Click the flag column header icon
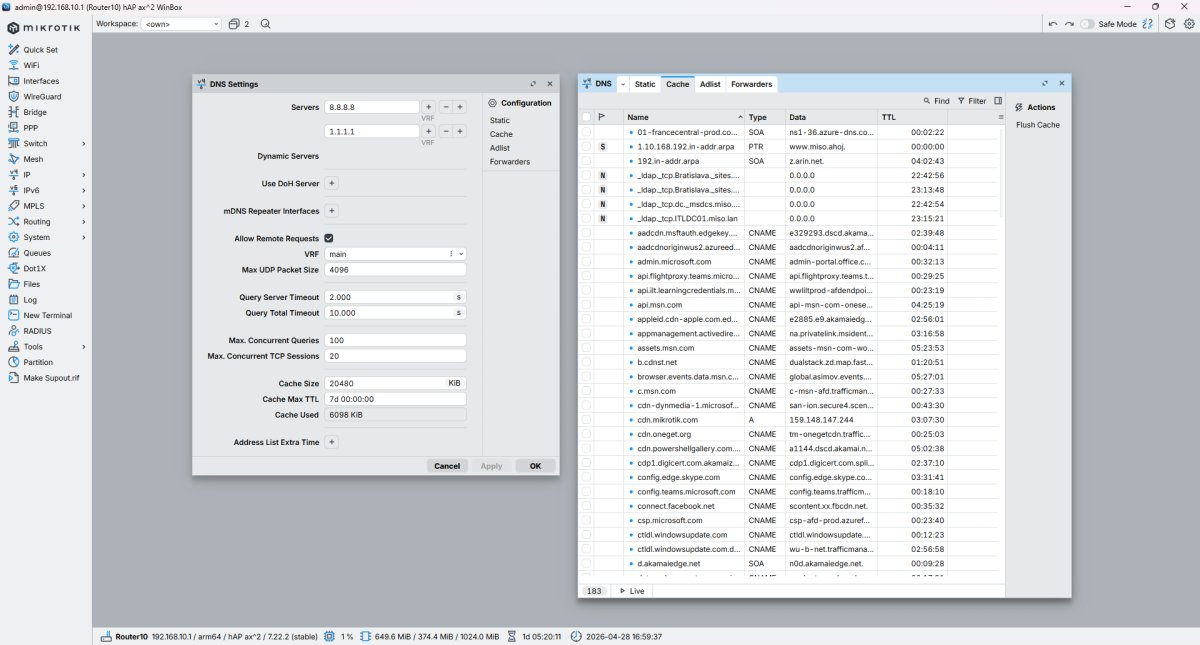 [x=601, y=117]
